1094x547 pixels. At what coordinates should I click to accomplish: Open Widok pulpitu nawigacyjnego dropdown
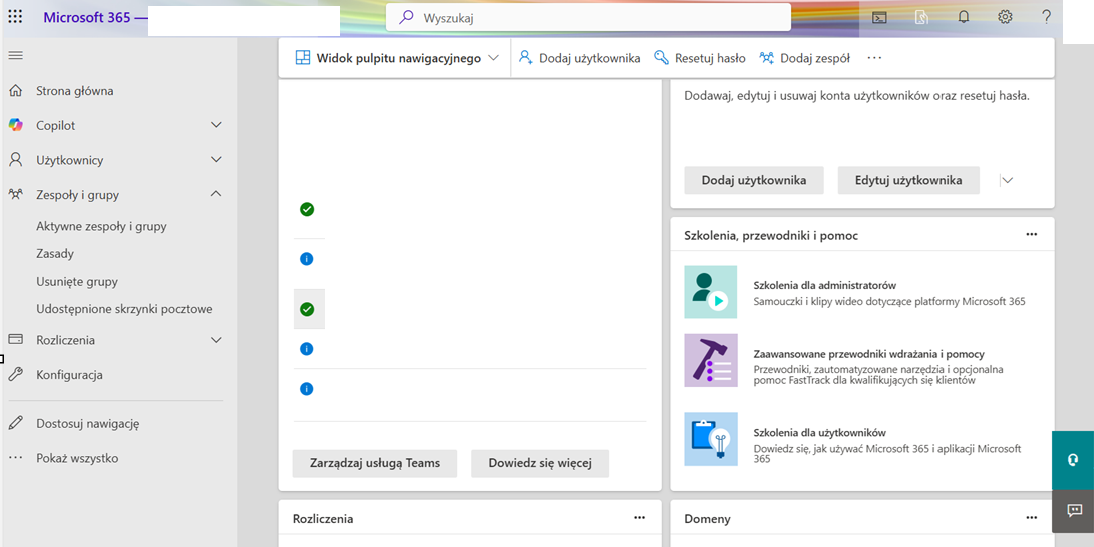click(398, 58)
